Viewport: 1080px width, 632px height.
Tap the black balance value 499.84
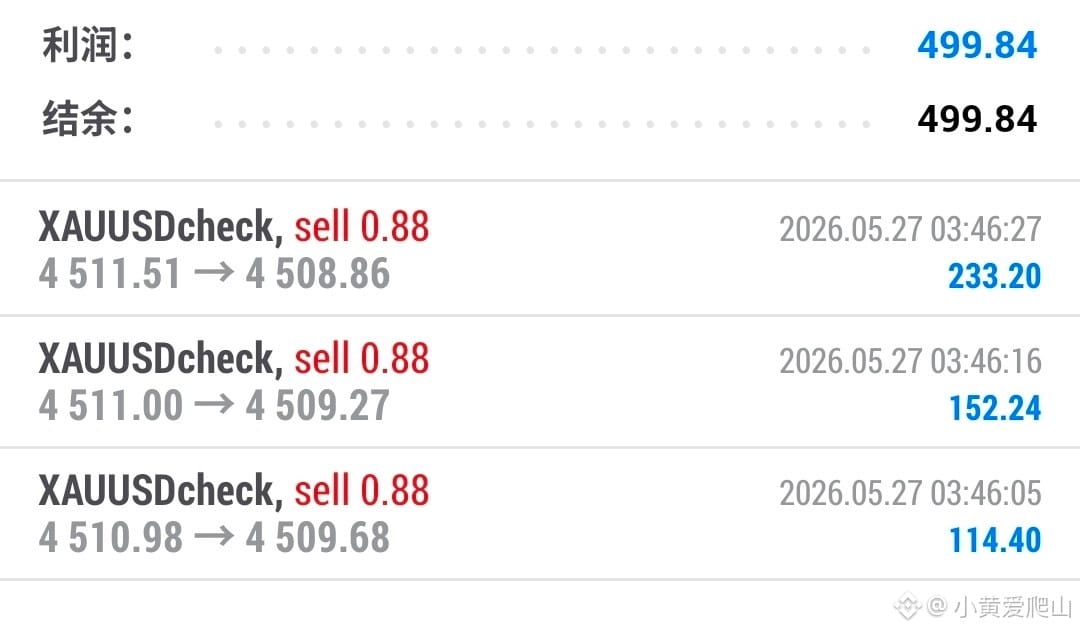point(977,119)
